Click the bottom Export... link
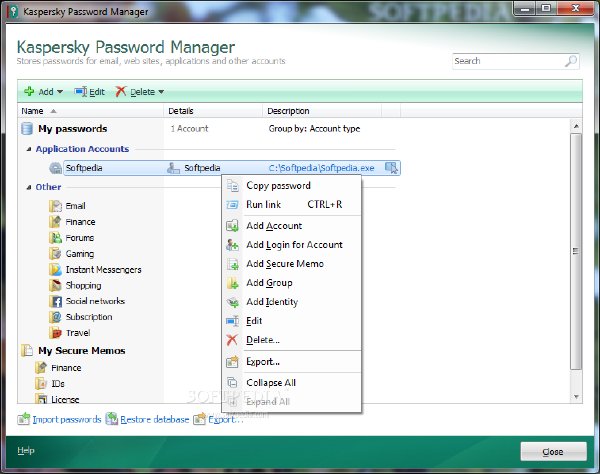 225,420
